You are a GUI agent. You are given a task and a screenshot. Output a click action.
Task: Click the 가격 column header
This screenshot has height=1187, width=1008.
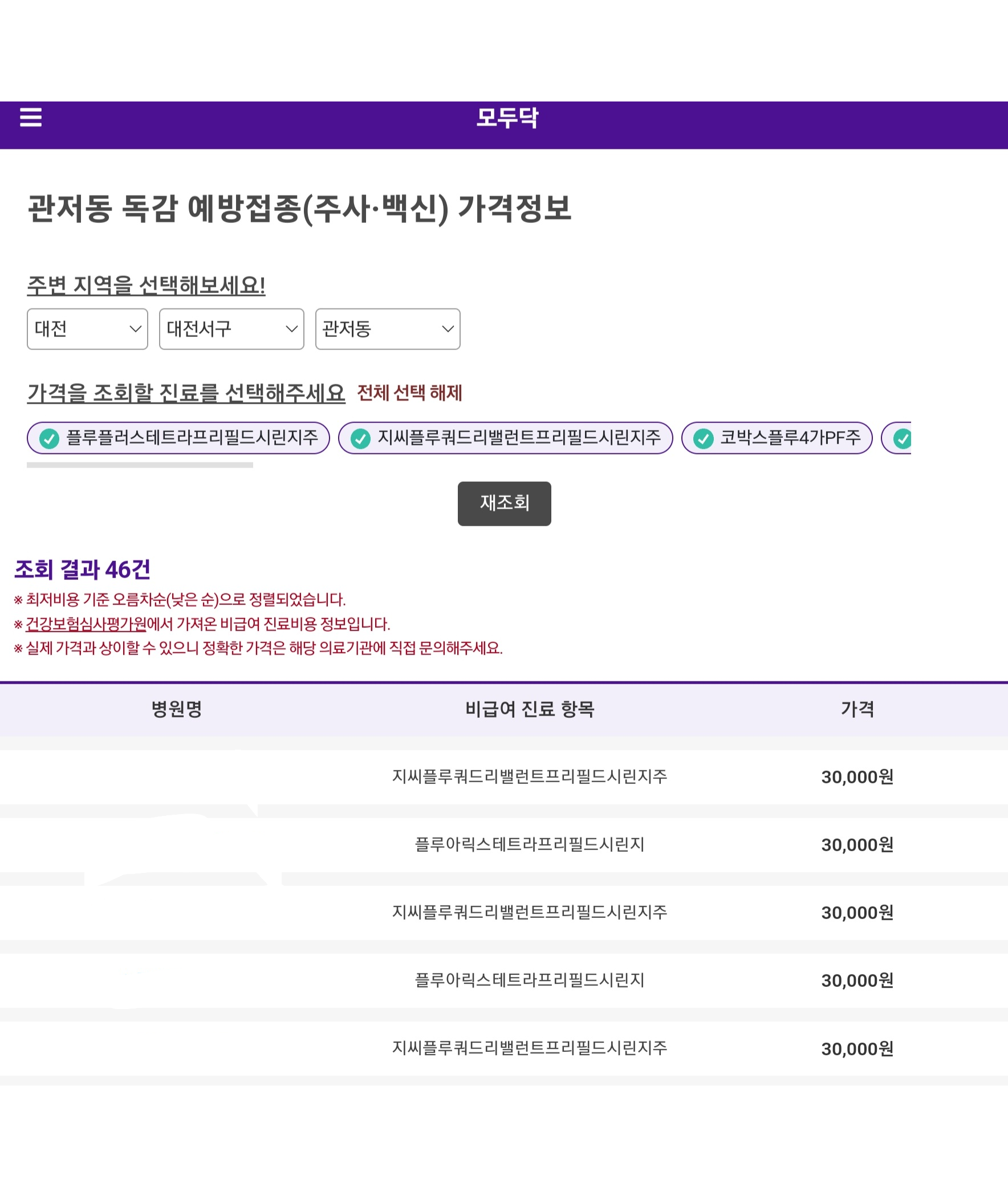(x=857, y=709)
